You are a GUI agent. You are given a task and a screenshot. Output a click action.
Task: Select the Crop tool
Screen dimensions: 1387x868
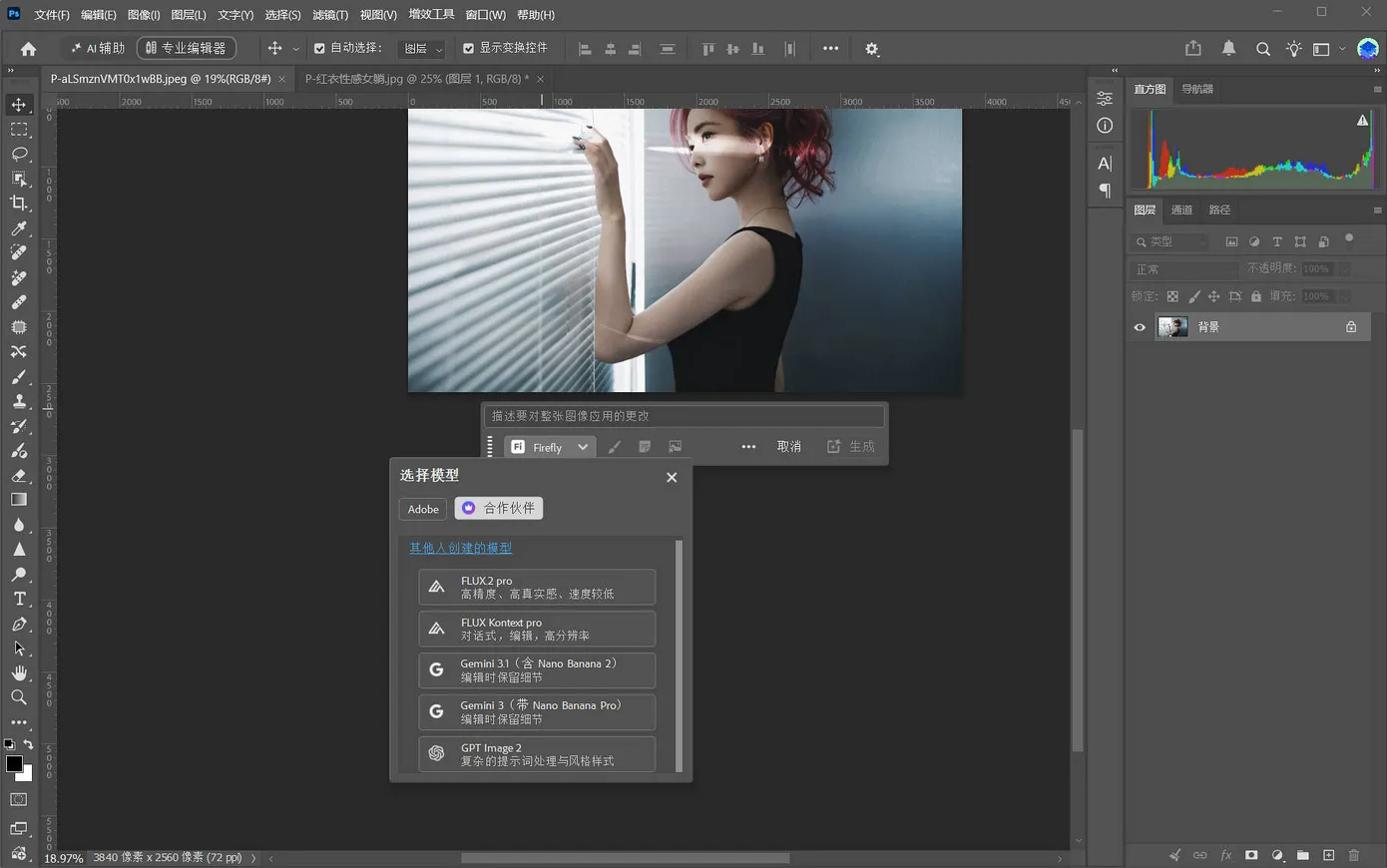click(x=19, y=204)
